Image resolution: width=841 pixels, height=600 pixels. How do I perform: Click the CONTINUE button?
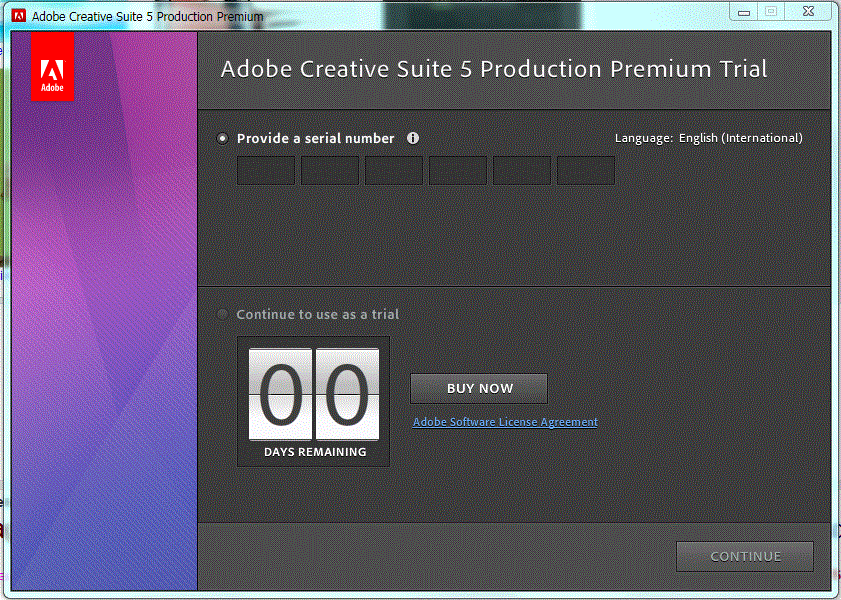click(745, 557)
